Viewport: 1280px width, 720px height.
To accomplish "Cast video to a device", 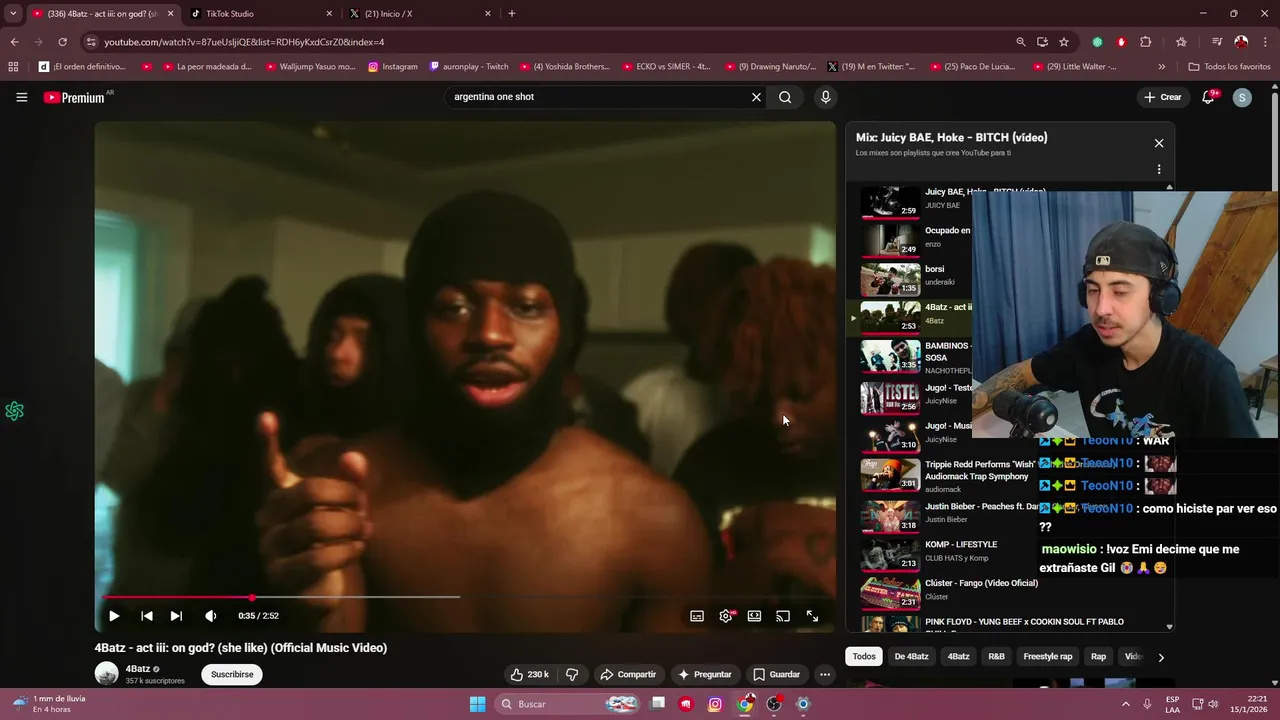I will (x=783, y=616).
